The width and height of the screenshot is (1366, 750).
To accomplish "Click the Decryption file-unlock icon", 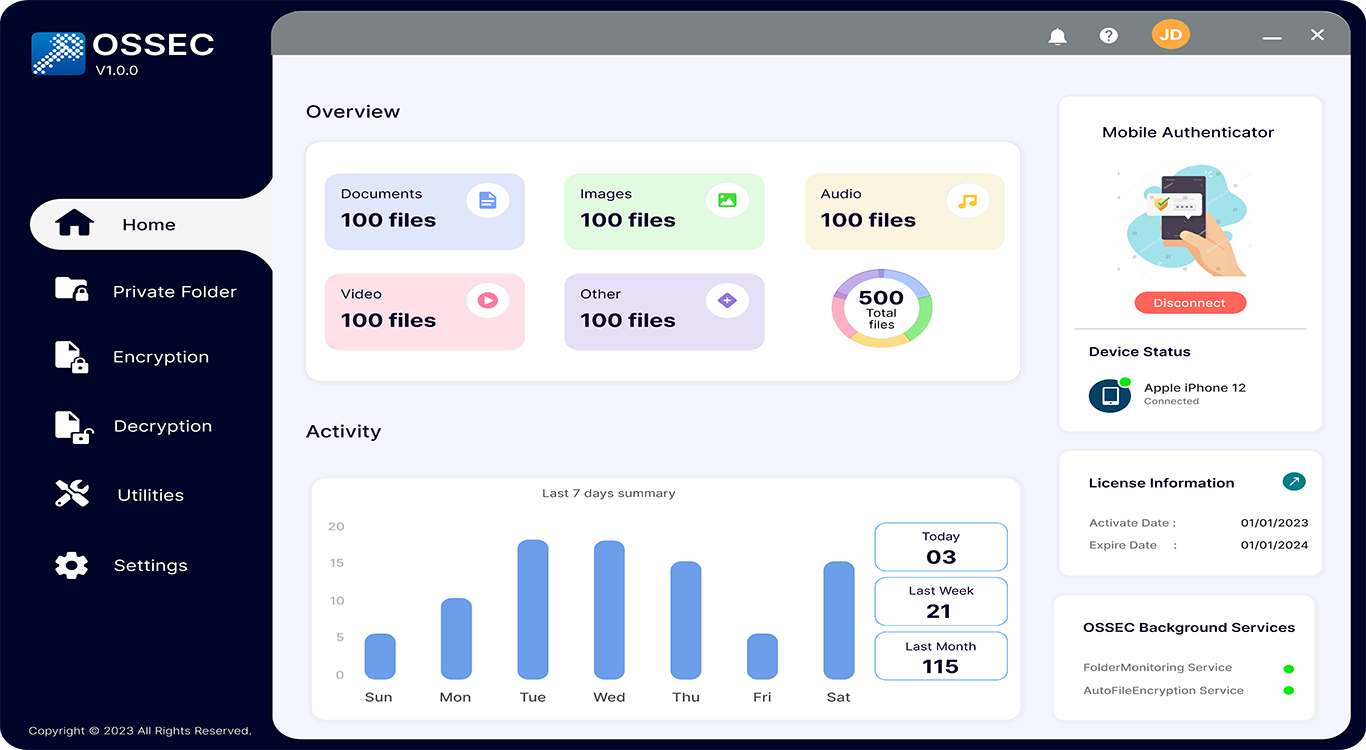I will [x=73, y=426].
